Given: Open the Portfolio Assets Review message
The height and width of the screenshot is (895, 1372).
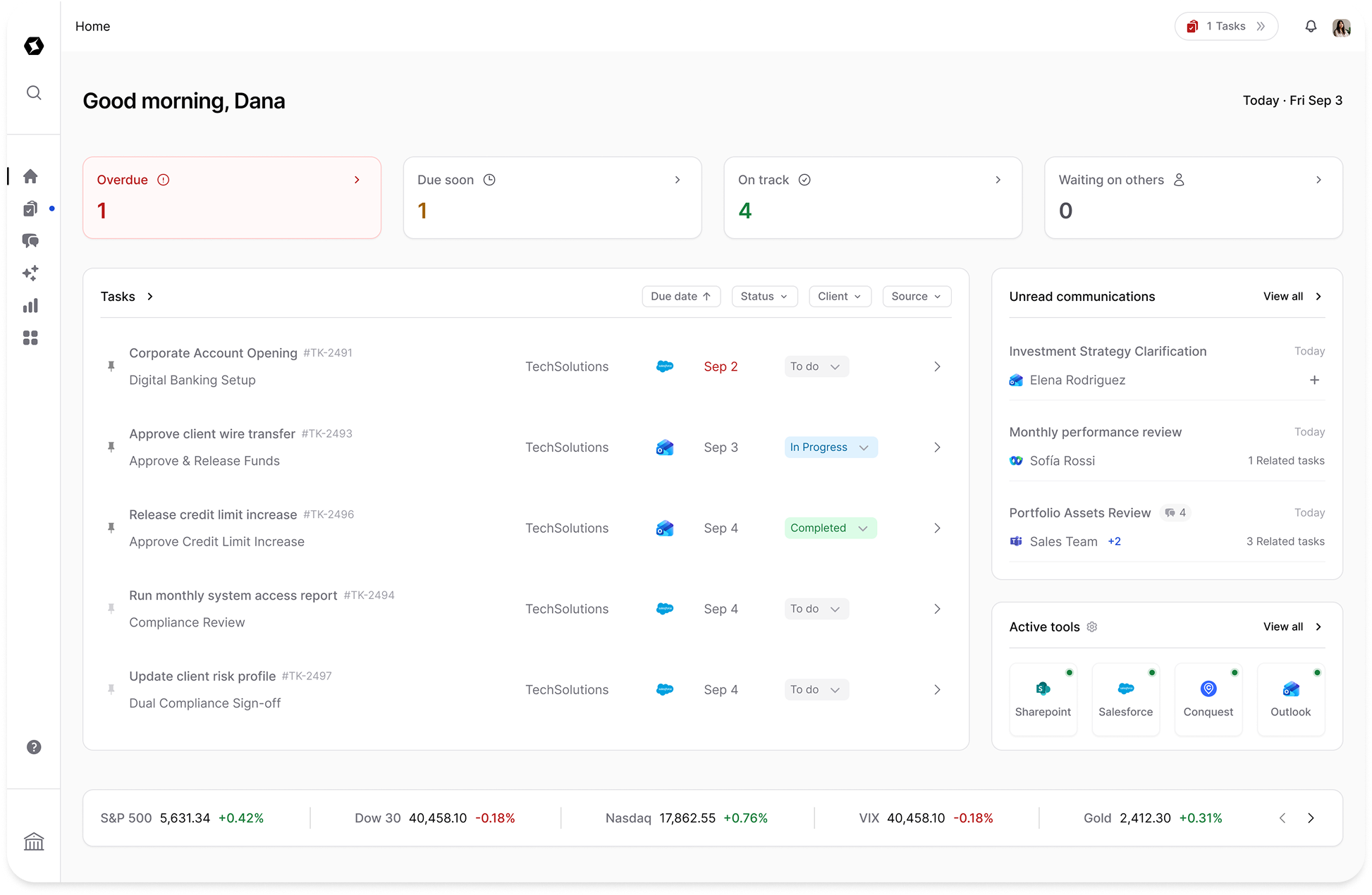Looking at the screenshot, I should pyautogui.click(x=1167, y=527).
